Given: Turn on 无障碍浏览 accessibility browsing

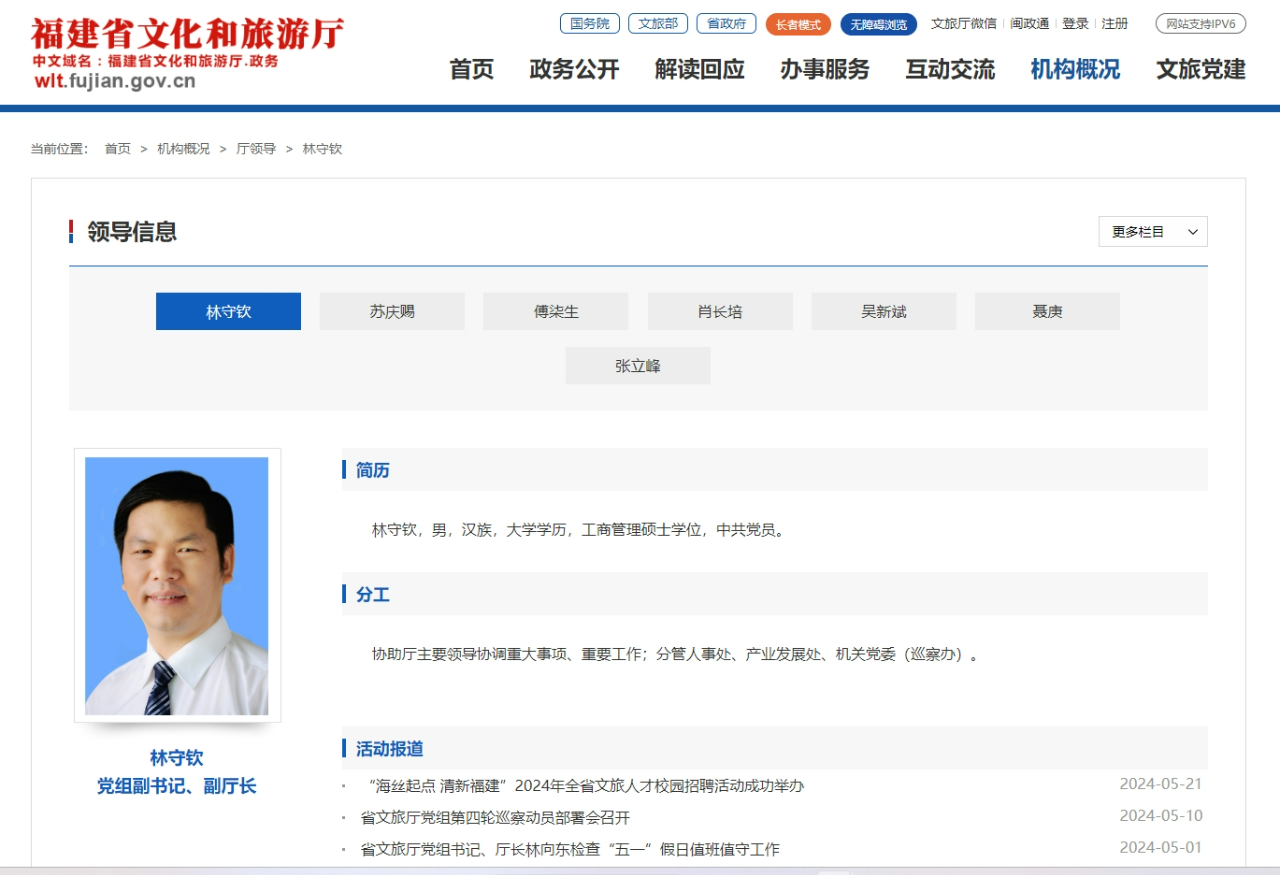Looking at the screenshot, I should 878,24.
